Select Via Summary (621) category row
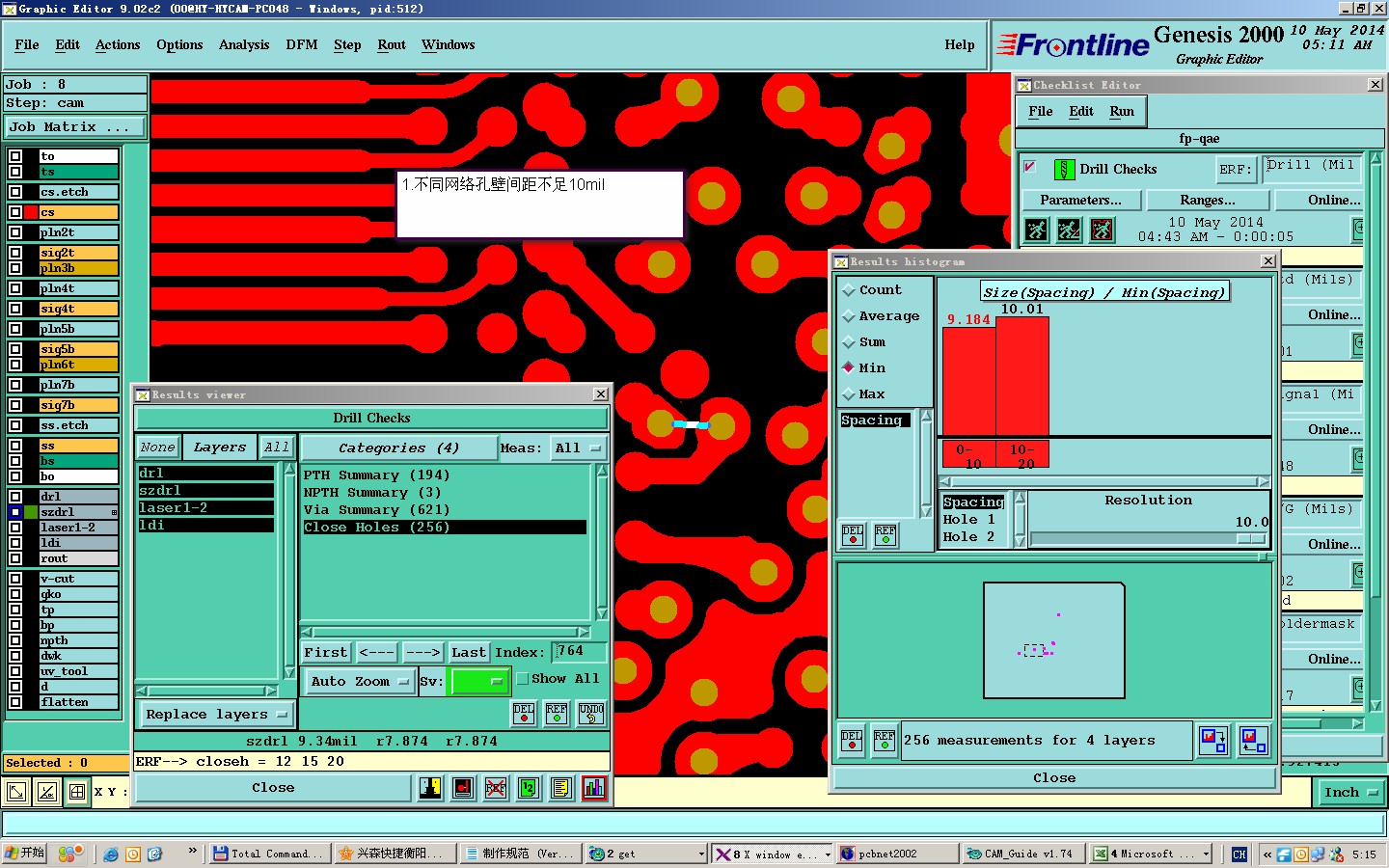The image size is (1389, 868). click(x=445, y=510)
